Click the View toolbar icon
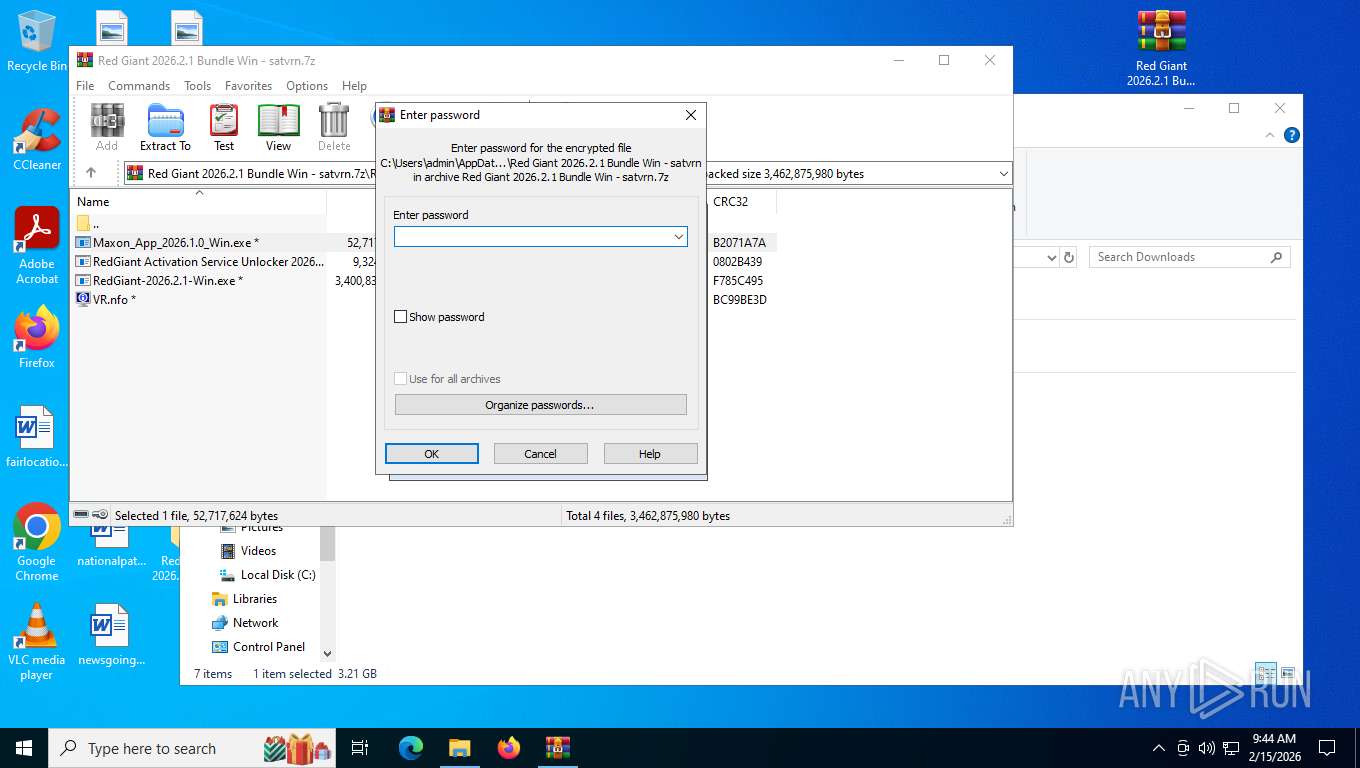This screenshot has height=768, width=1360. coord(278,127)
